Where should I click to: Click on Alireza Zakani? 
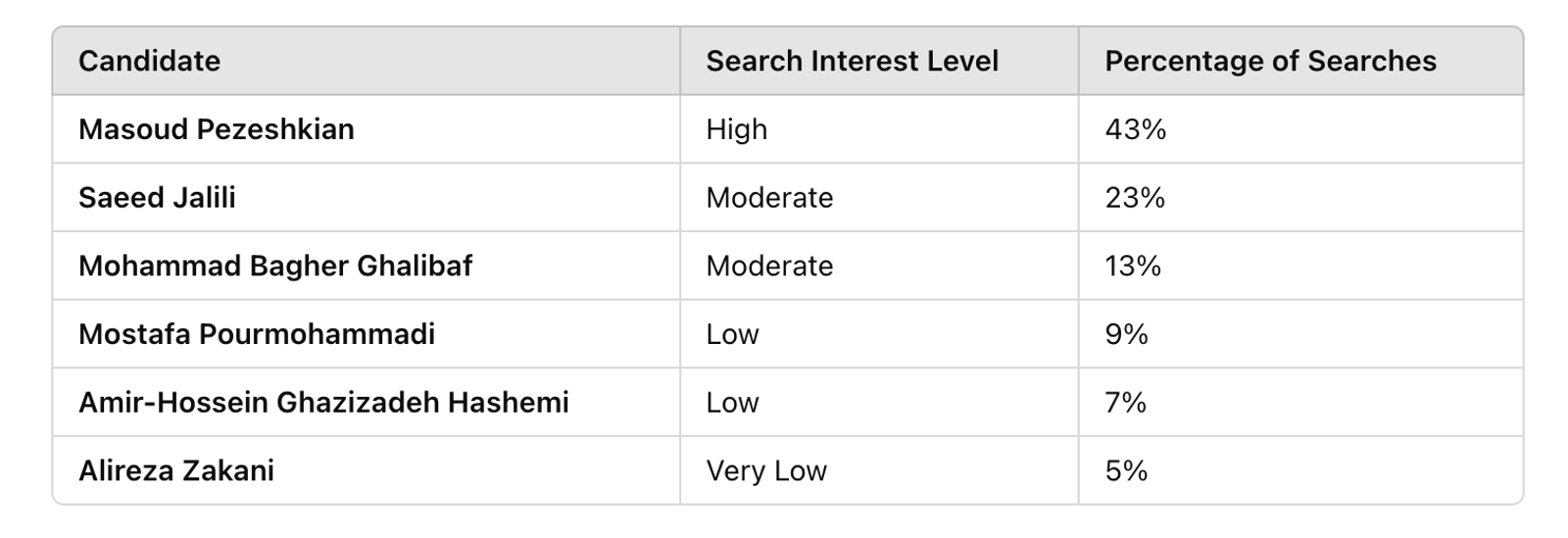(x=176, y=470)
